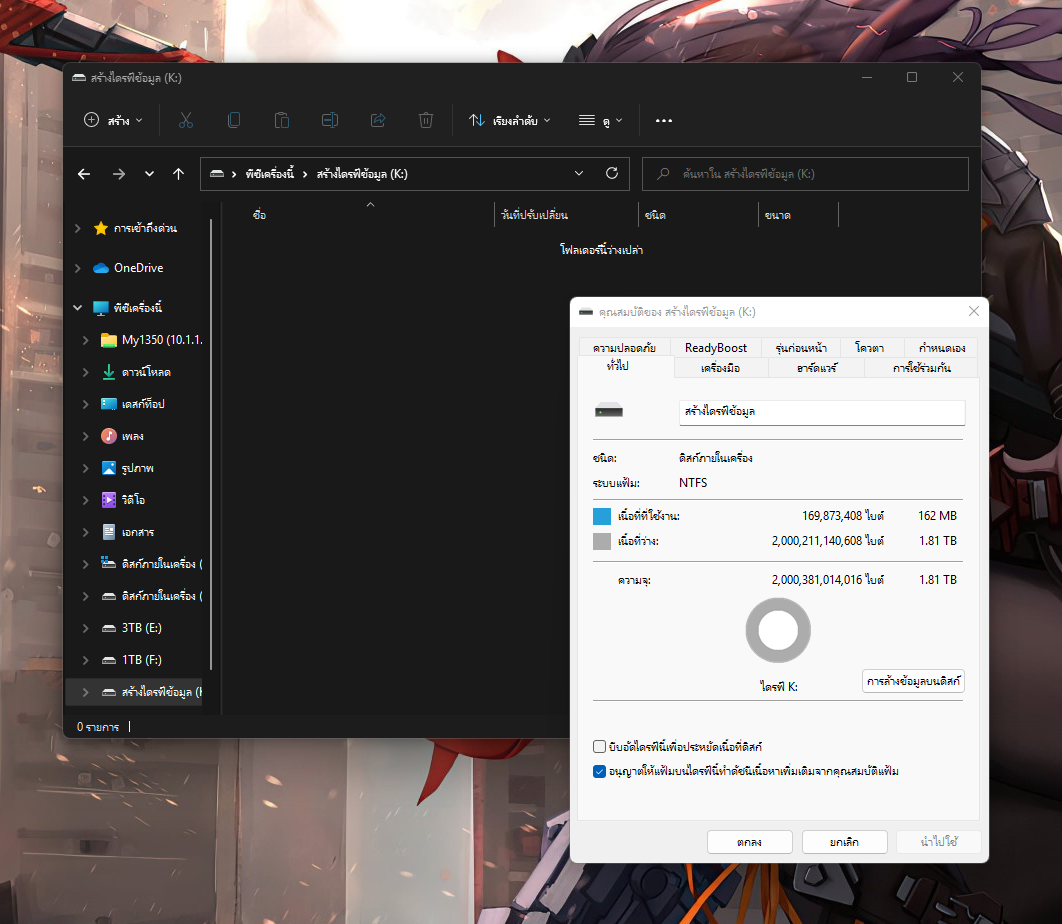Click the gray free space color swatch
The height and width of the screenshot is (924, 1062).
point(602,541)
